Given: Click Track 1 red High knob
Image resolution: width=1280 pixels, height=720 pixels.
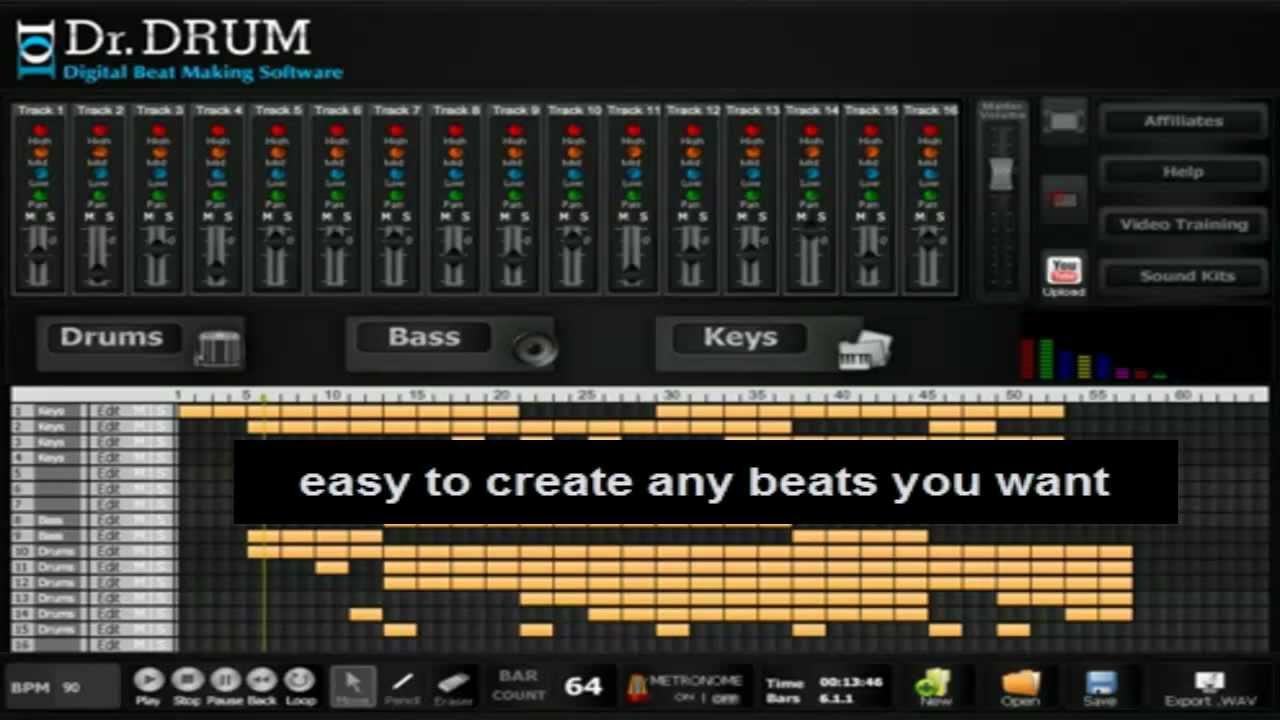Looking at the screenshot, I should click(x=40, y=131).
